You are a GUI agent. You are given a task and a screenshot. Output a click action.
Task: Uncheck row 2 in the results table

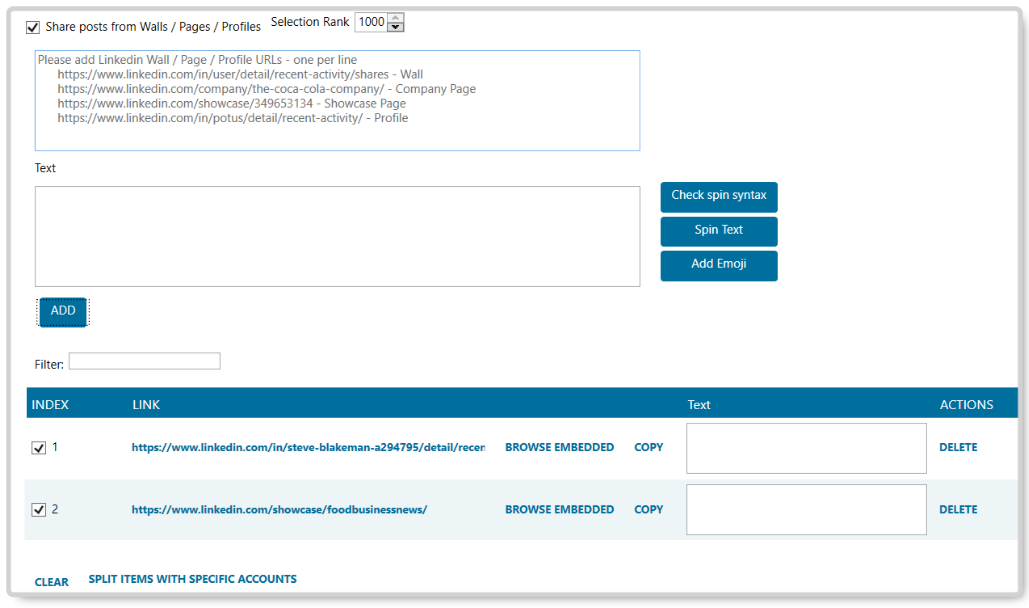[x=38, y=509]
